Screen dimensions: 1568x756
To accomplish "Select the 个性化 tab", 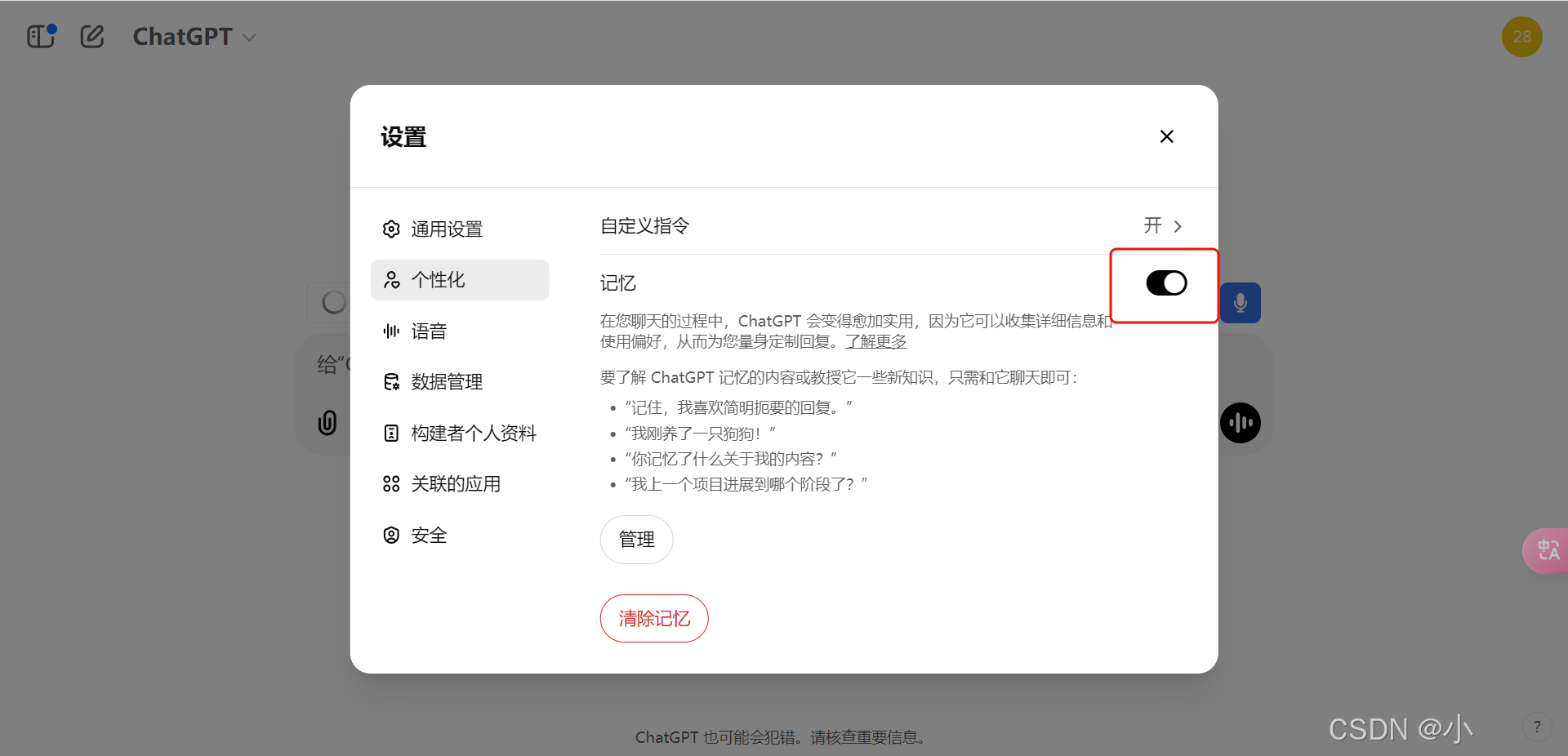I will (460, 280).
